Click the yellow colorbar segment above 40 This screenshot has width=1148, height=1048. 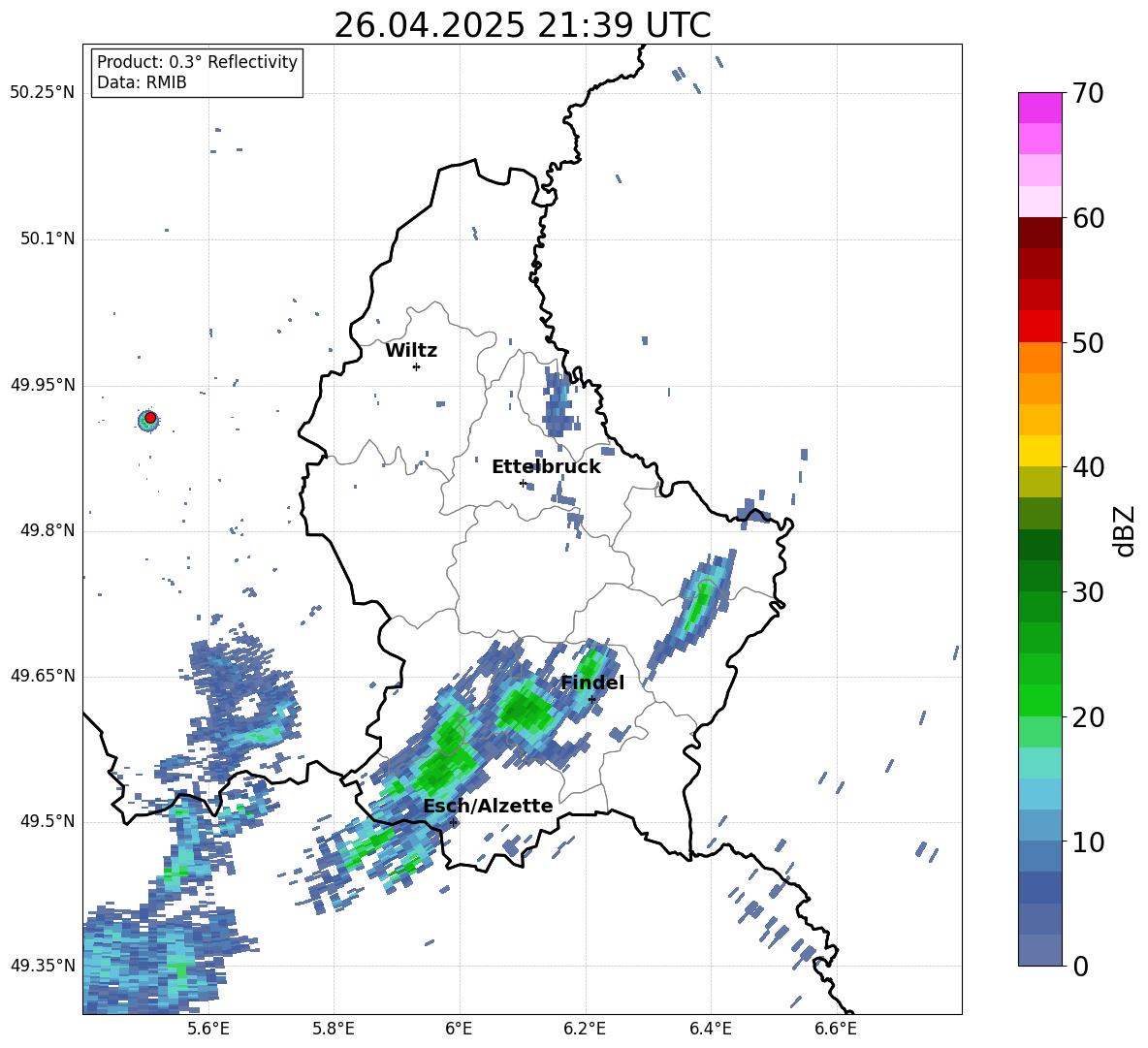tap(1039, 451)
